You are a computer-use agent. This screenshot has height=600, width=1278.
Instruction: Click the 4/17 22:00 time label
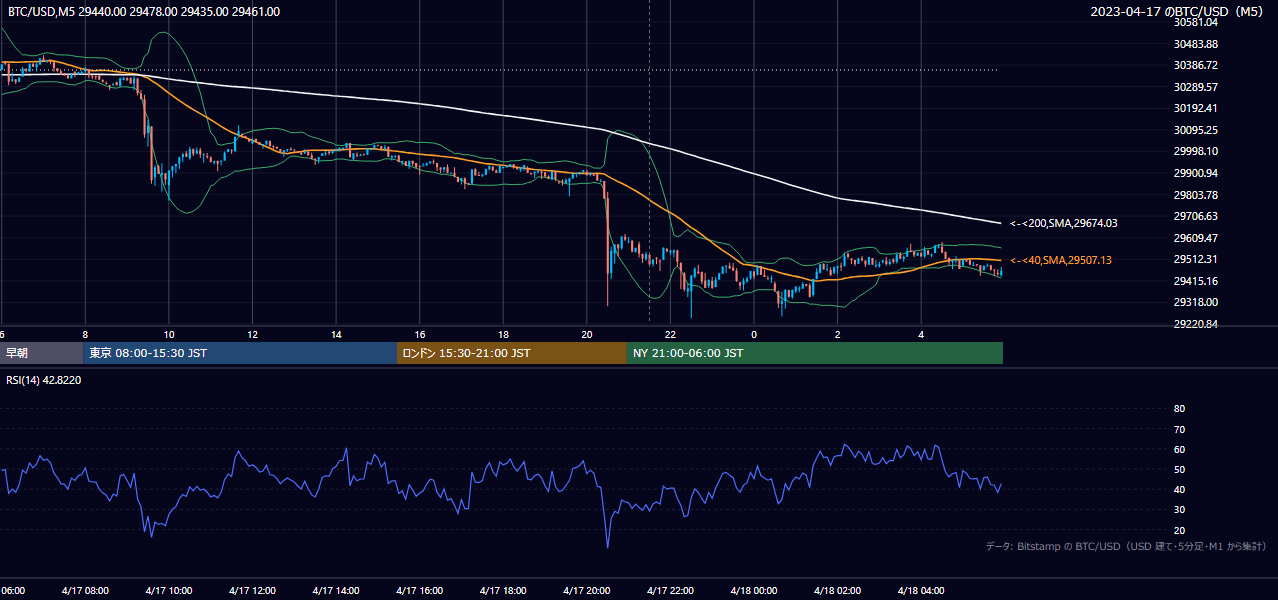pos(670,591)
